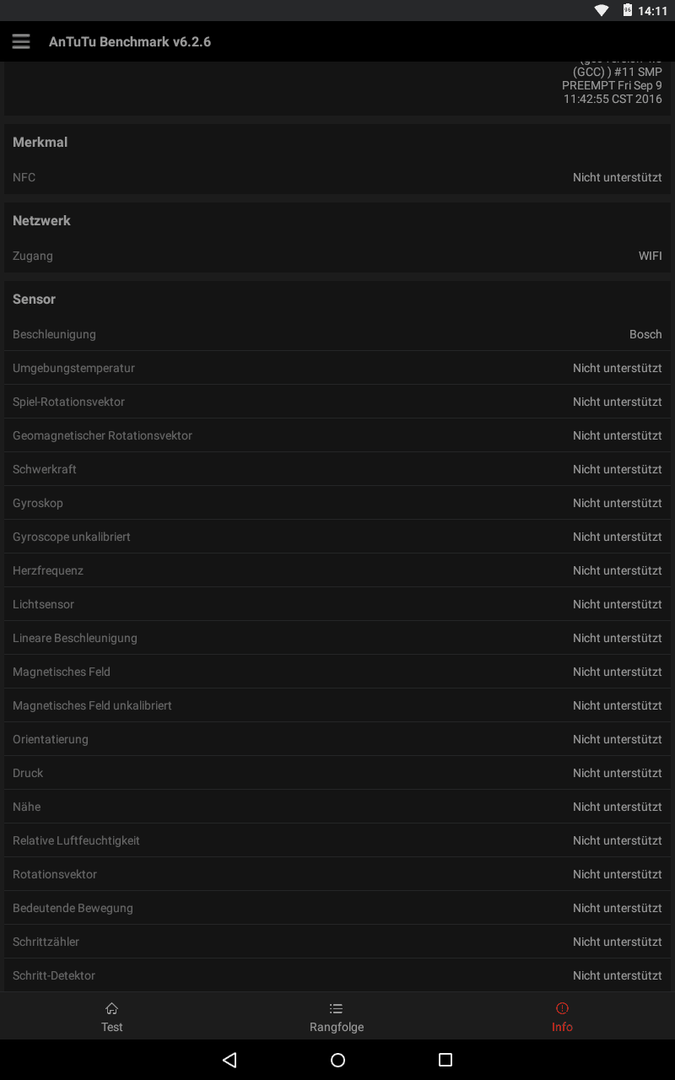This screenshot has height=1080, width=675.
Task: Open the hamburger navigation menu
Action: point(21,41)
